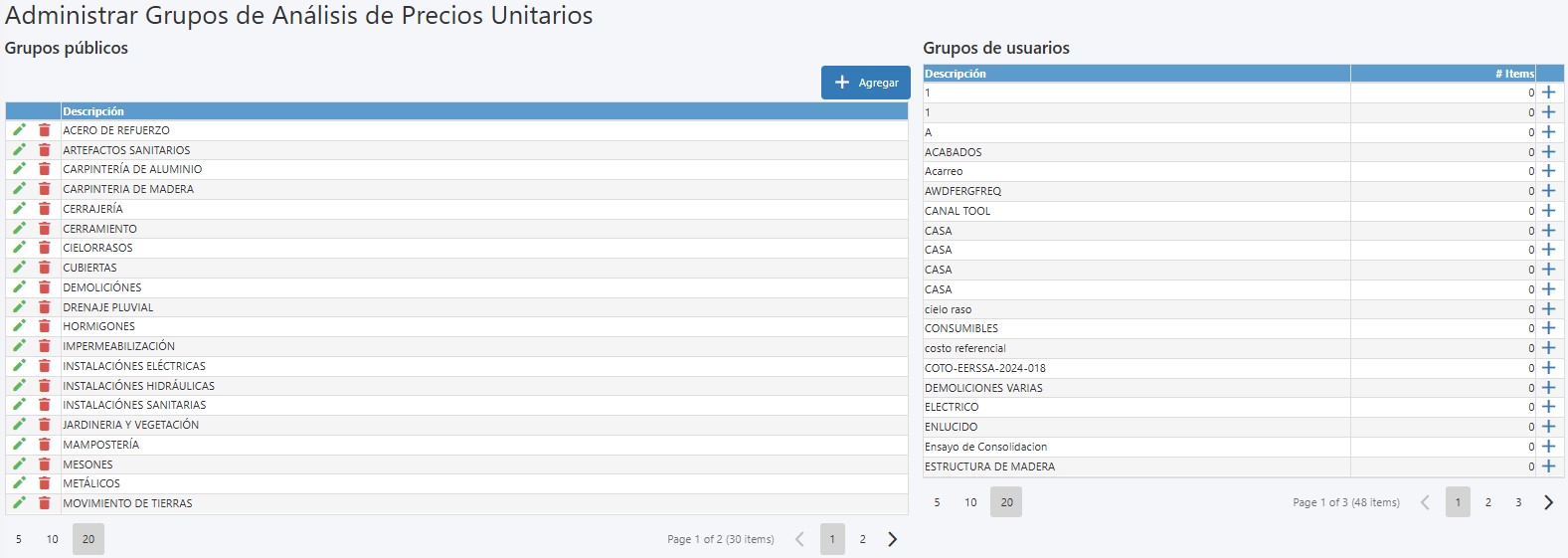Set user groups page size to 10
This screenshot has width=1568, height=558.
click(x=970, y=502)
